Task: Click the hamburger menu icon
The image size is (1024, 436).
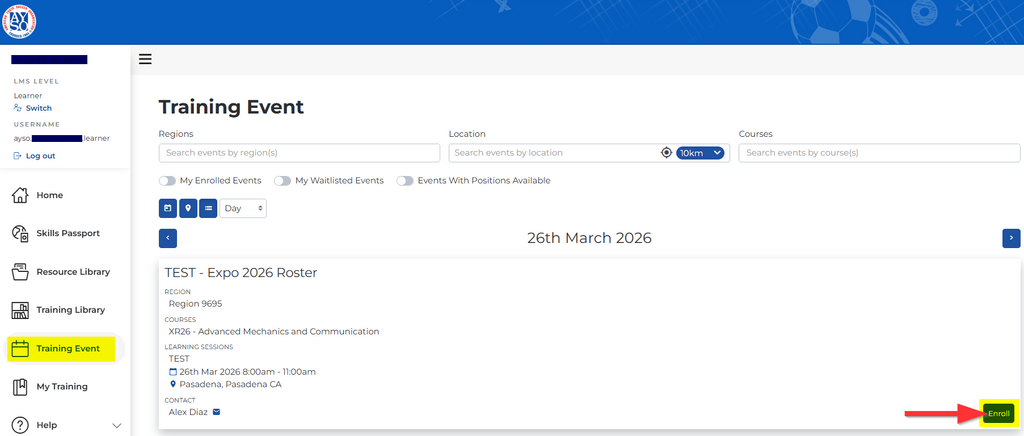Action: point(145,59)
